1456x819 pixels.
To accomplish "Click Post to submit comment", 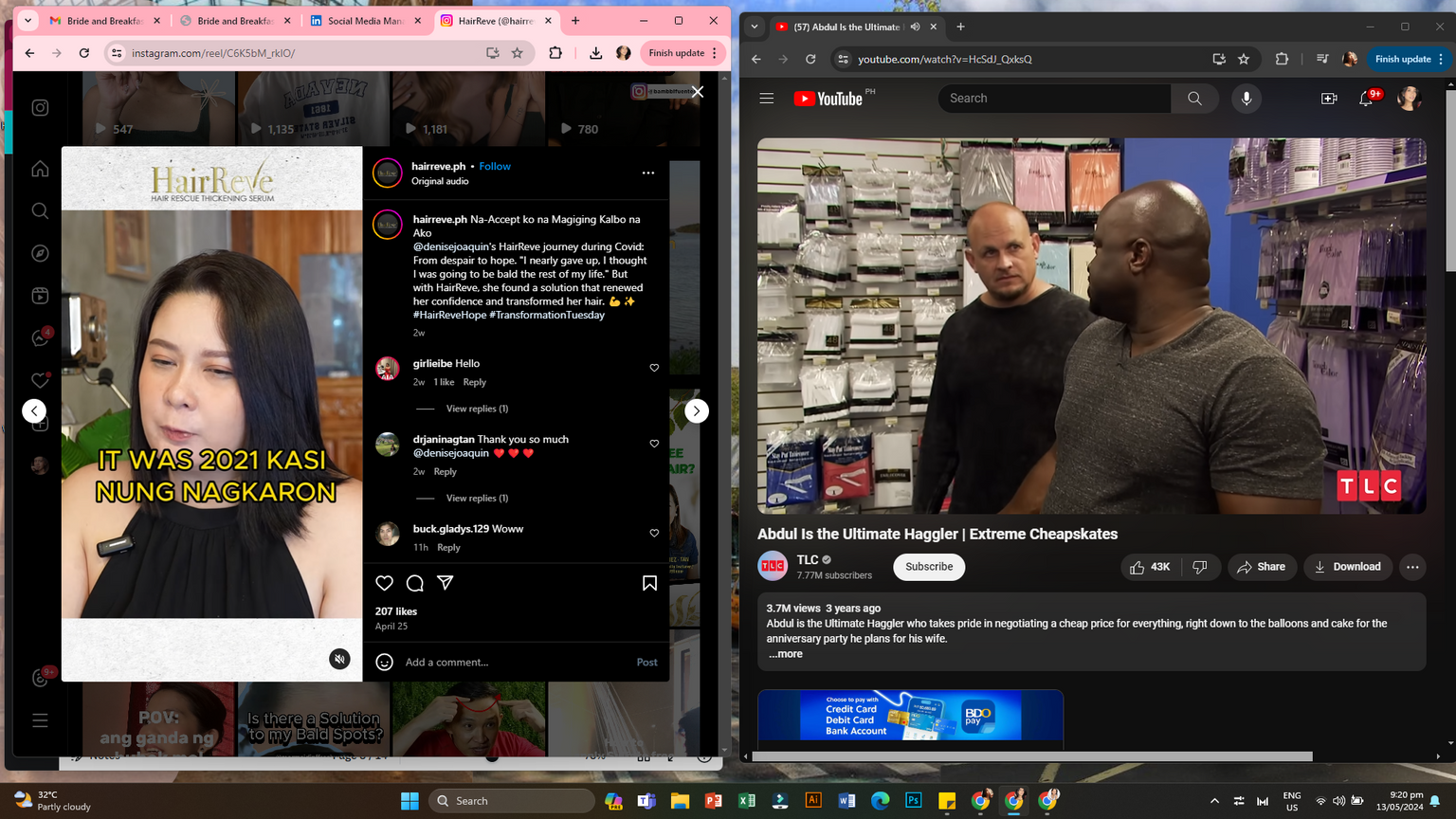I will [x=646, y=662].
